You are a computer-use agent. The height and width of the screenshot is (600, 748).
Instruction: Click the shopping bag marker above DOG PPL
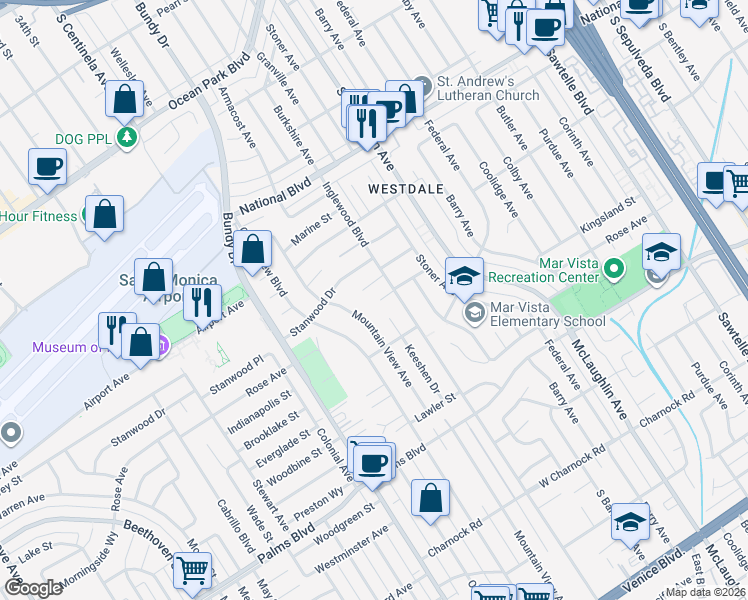(x=125, y=100)
